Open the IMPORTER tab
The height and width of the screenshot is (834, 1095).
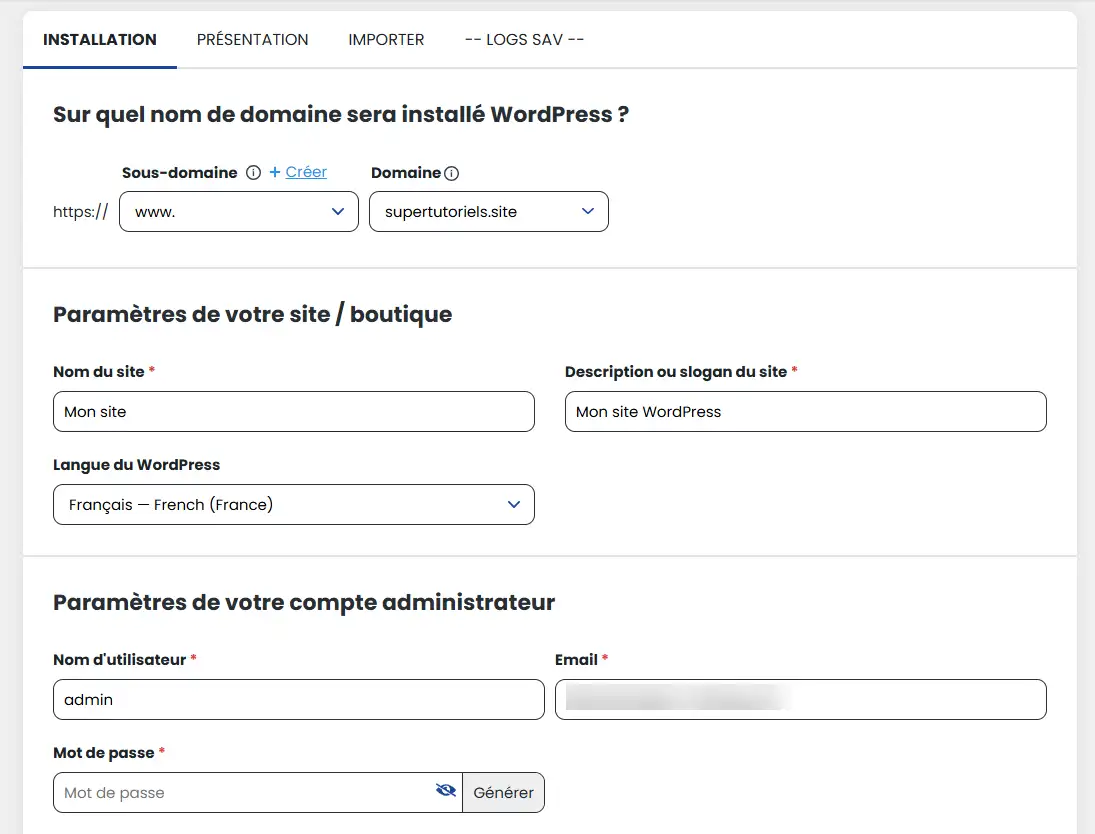coord(386,40)
